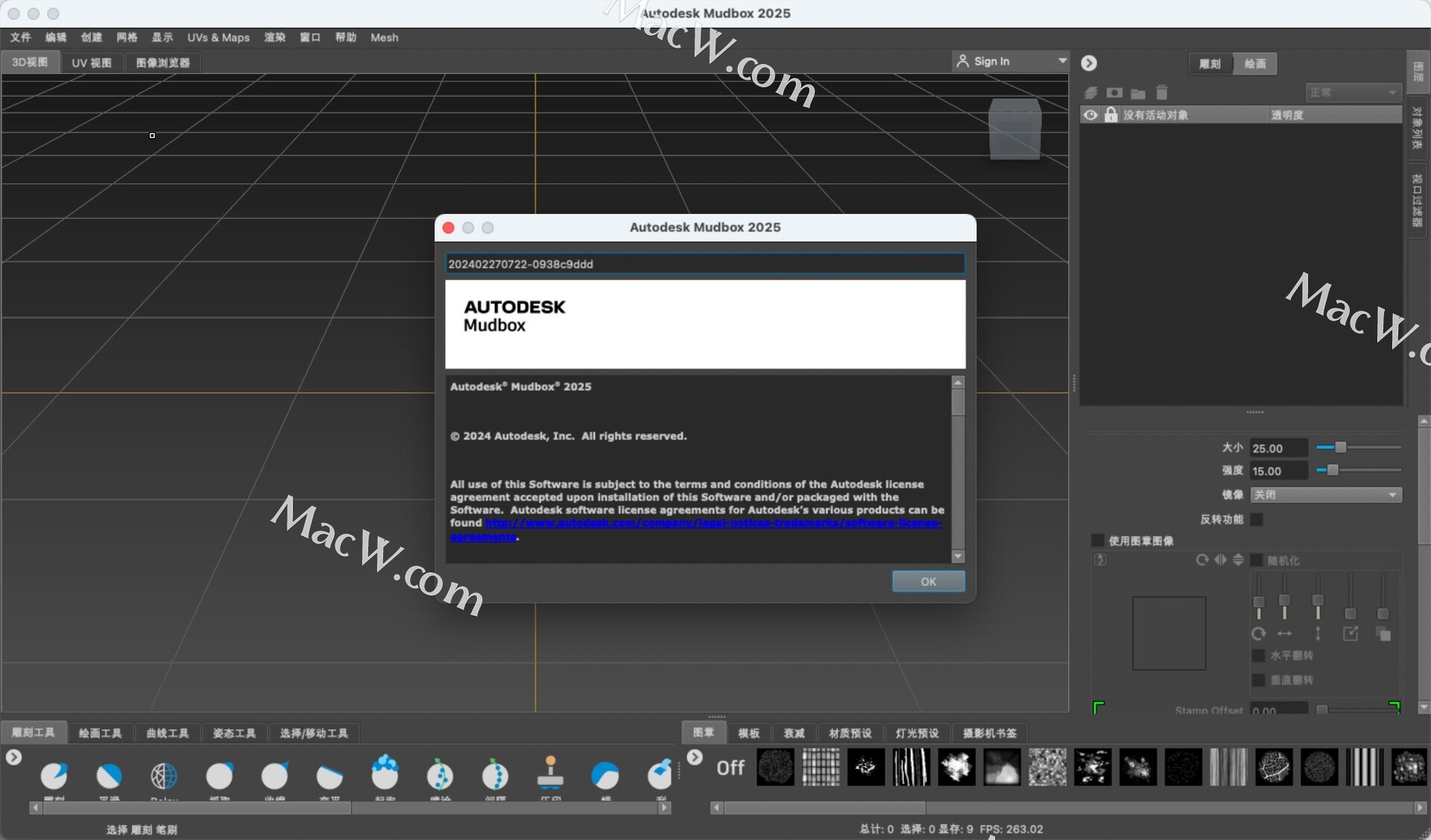Screen dimensions: 1431x840
Task: Click the flip vertical stamp icon
Action: [x=1238, y=560]
